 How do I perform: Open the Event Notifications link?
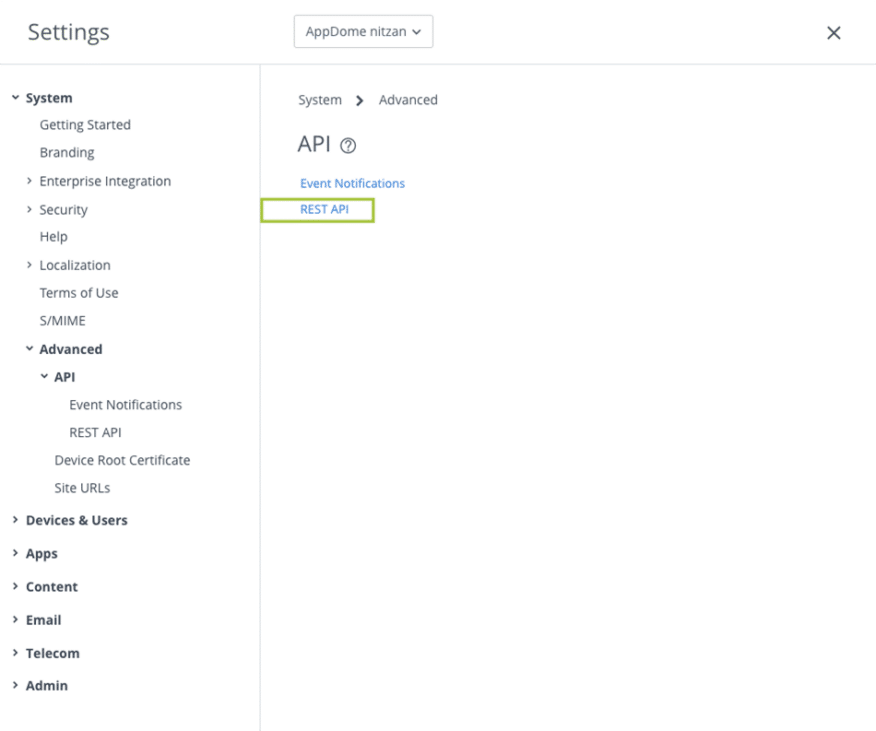point(352,183)
